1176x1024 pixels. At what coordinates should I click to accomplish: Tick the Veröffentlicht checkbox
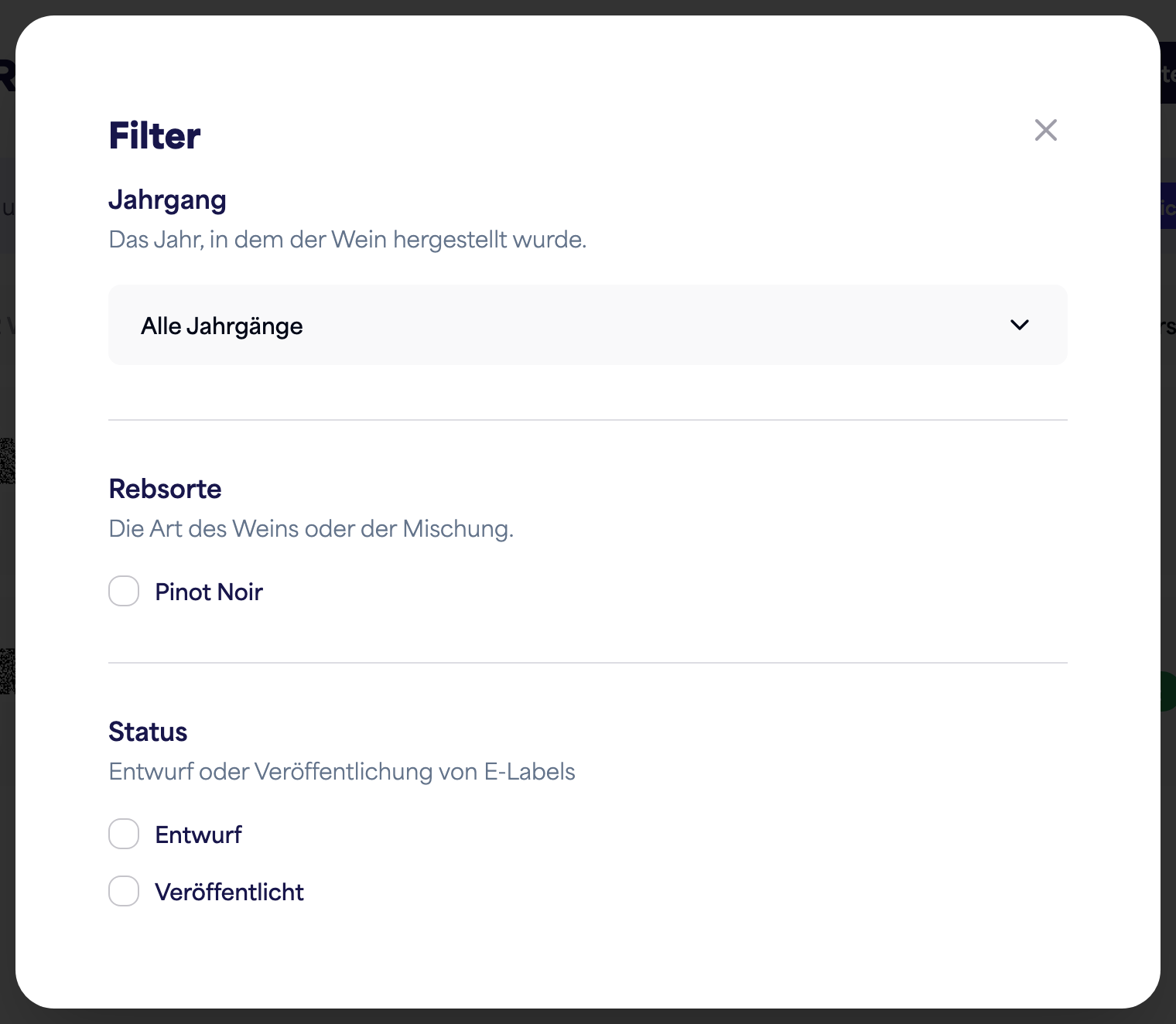124,891
